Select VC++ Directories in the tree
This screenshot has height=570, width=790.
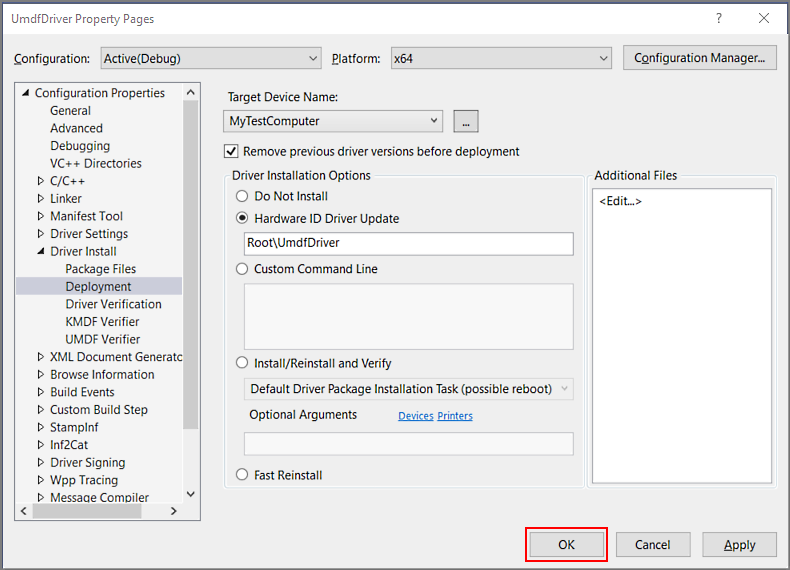pos(96,163)
